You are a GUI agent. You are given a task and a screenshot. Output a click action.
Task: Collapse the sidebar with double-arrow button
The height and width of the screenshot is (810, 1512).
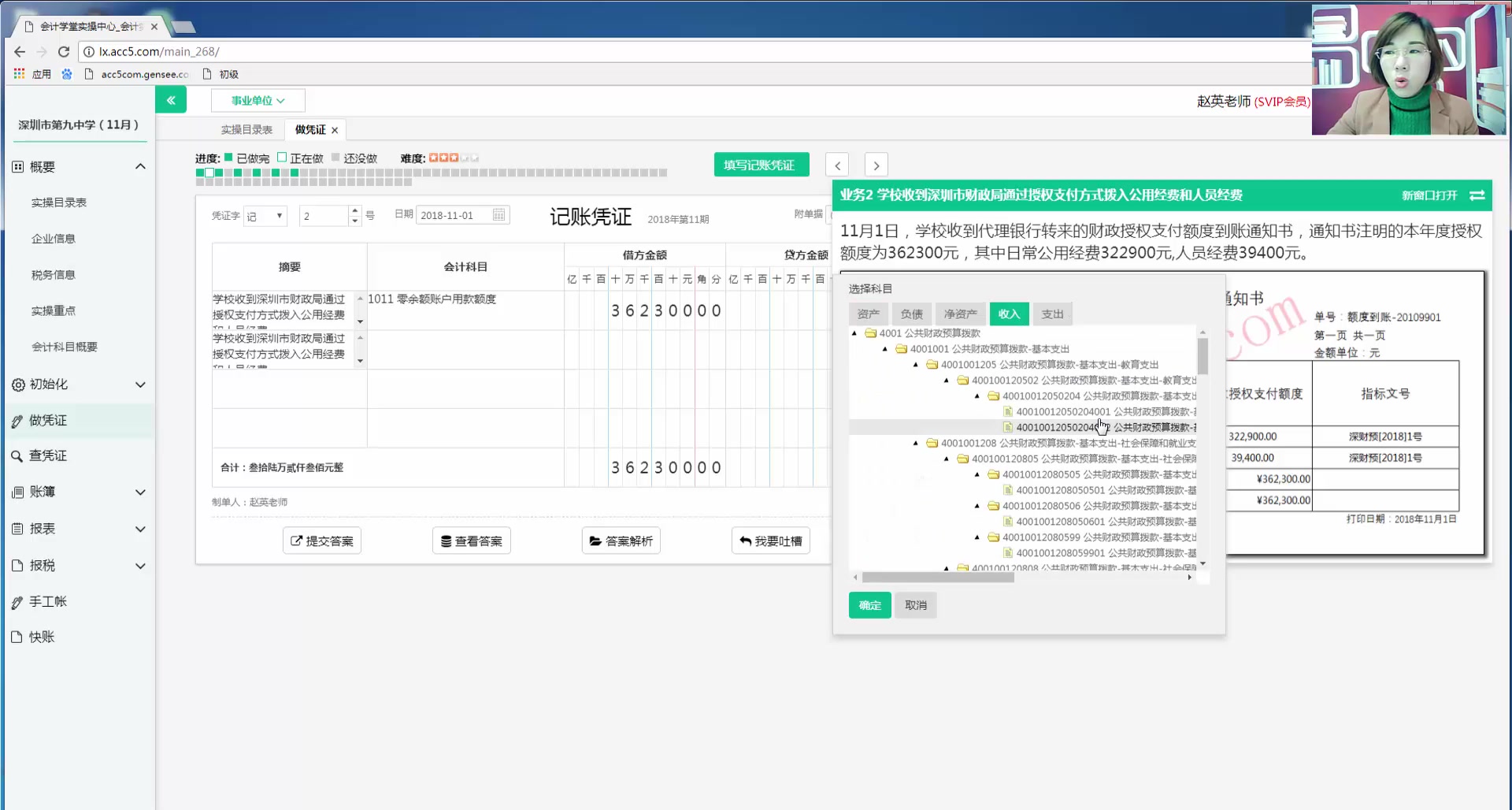[x=171, y=100]
